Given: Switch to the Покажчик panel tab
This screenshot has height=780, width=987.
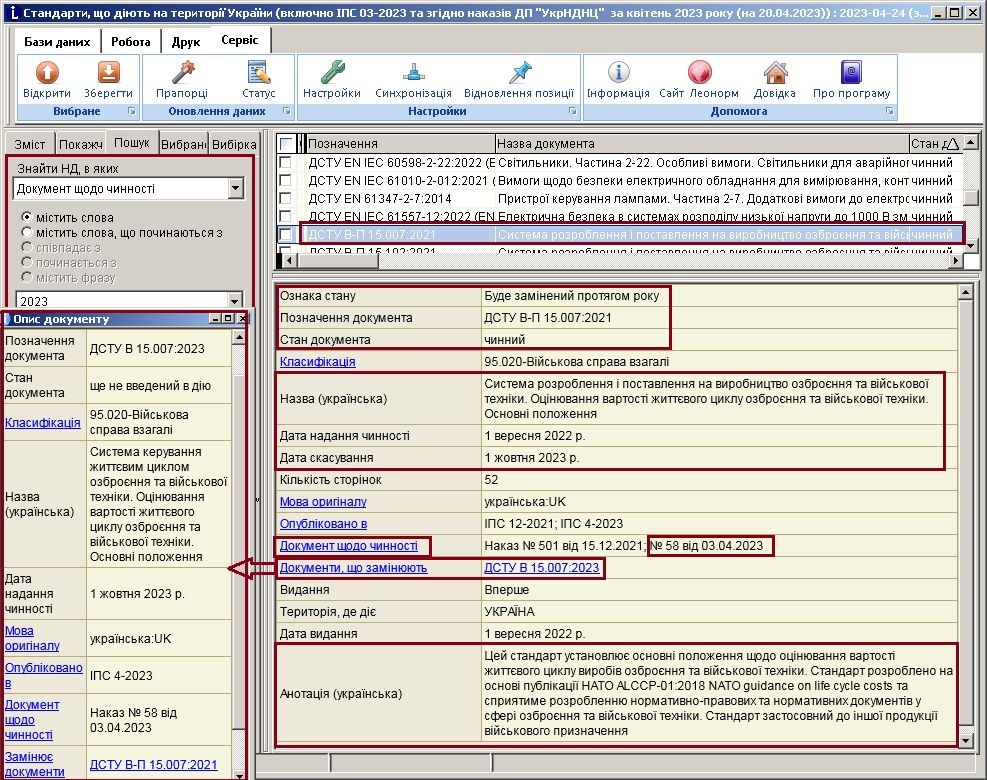Looking at the screenshot, I should [81, 144].
